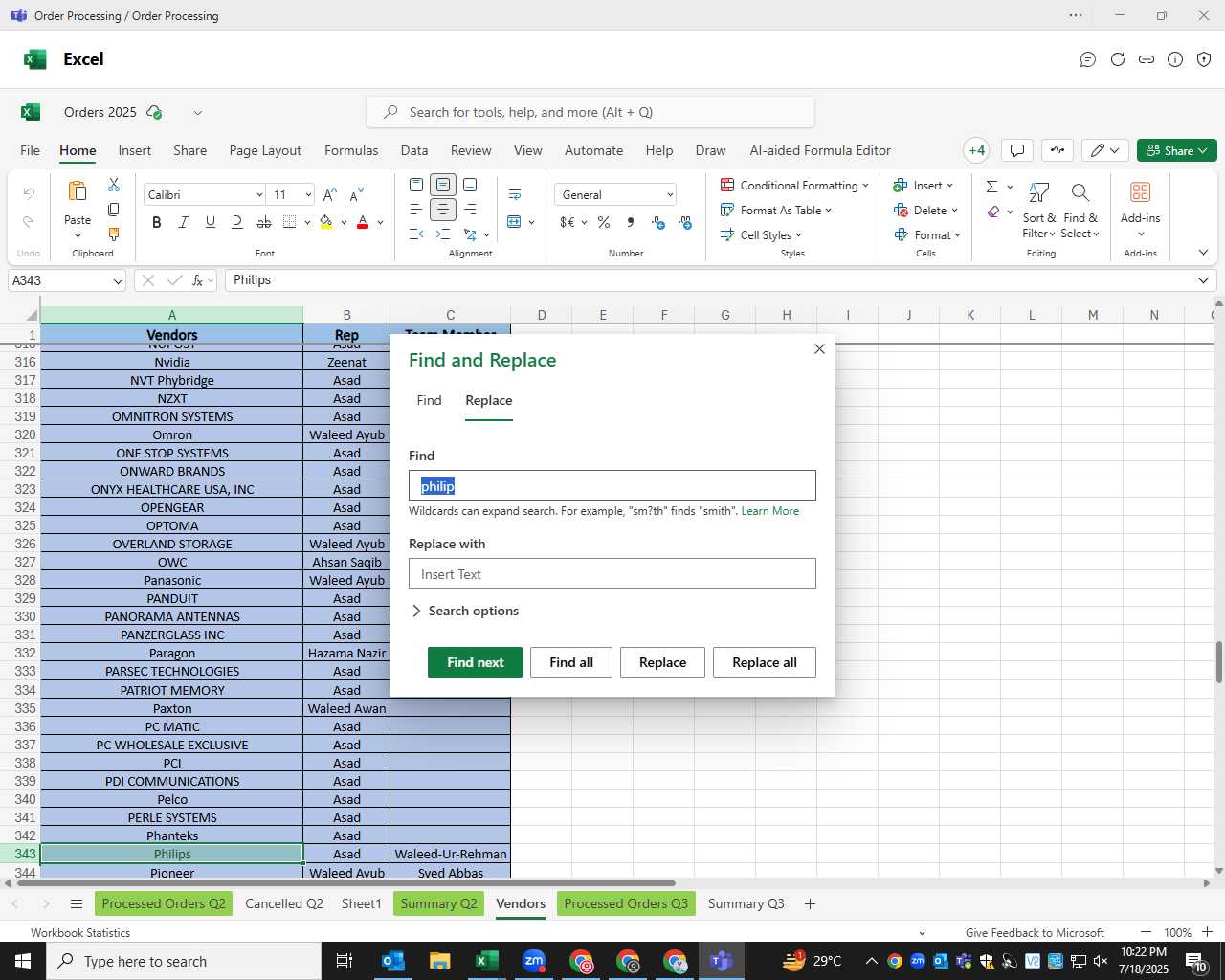Click the Clear eraser icon
The width and height of the screenshot is (1225, 980).
pos(993,212)
